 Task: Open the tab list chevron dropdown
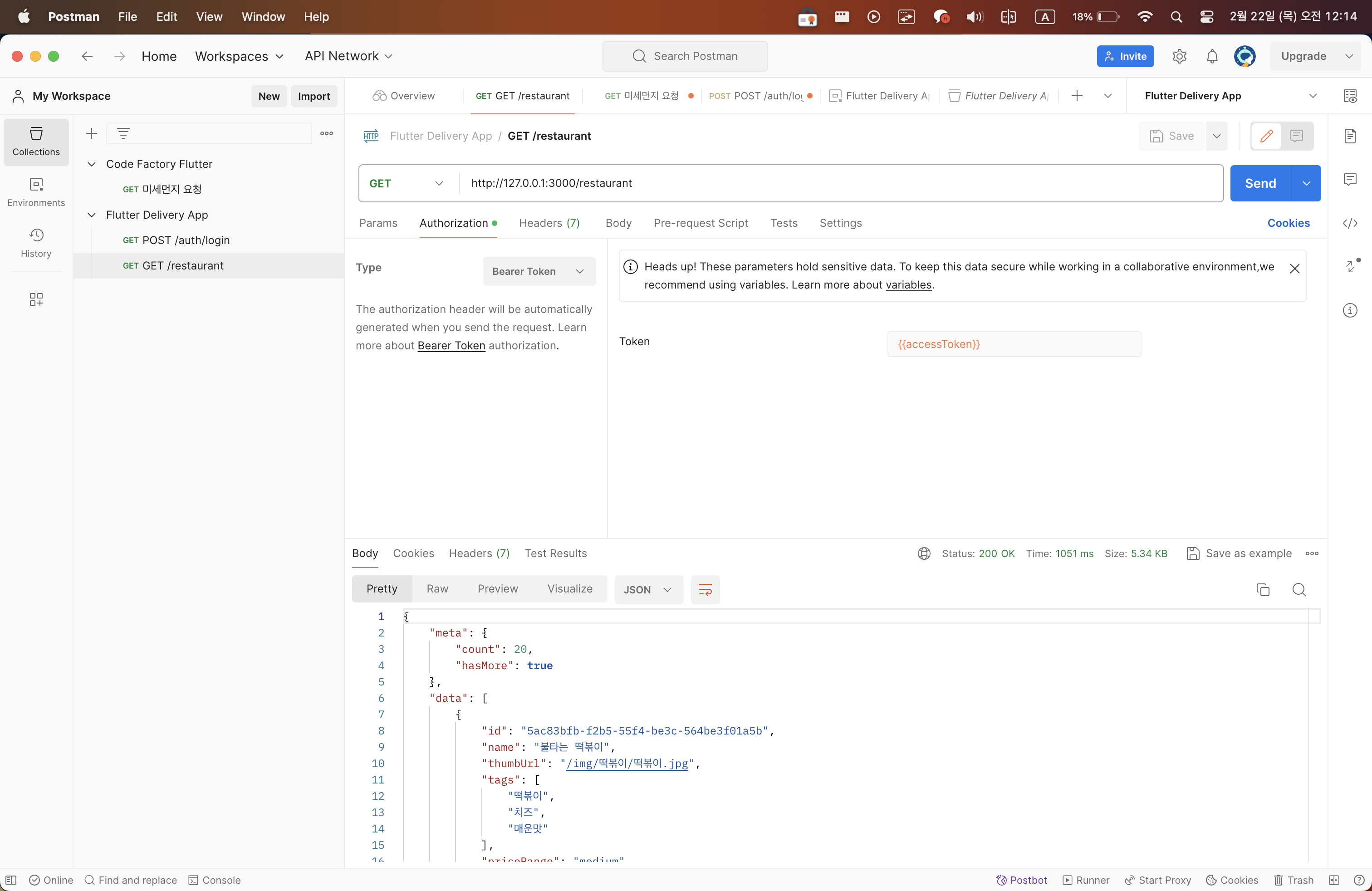(1107, 96)
